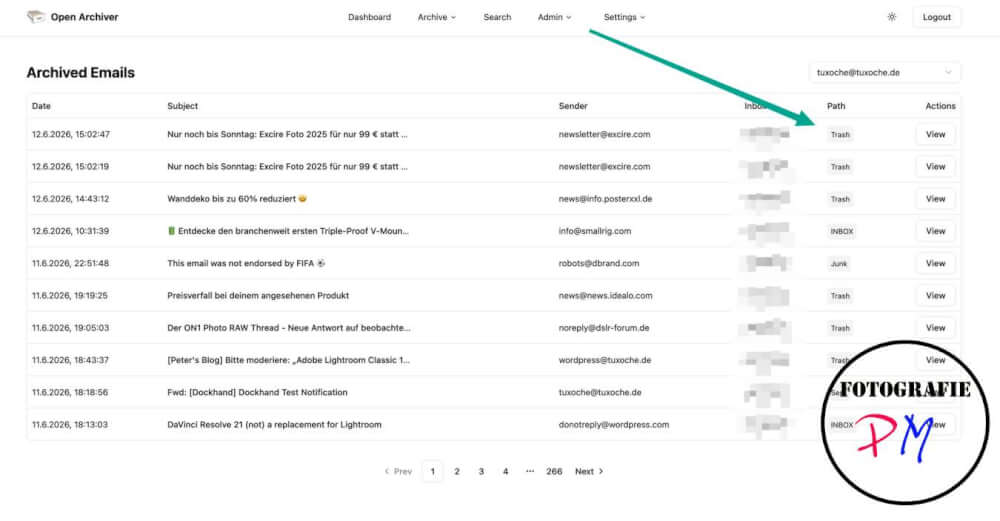This screenshot has width=1000, height=521.
Task: Click the Junk path badge
Action: tap(839, 263)
